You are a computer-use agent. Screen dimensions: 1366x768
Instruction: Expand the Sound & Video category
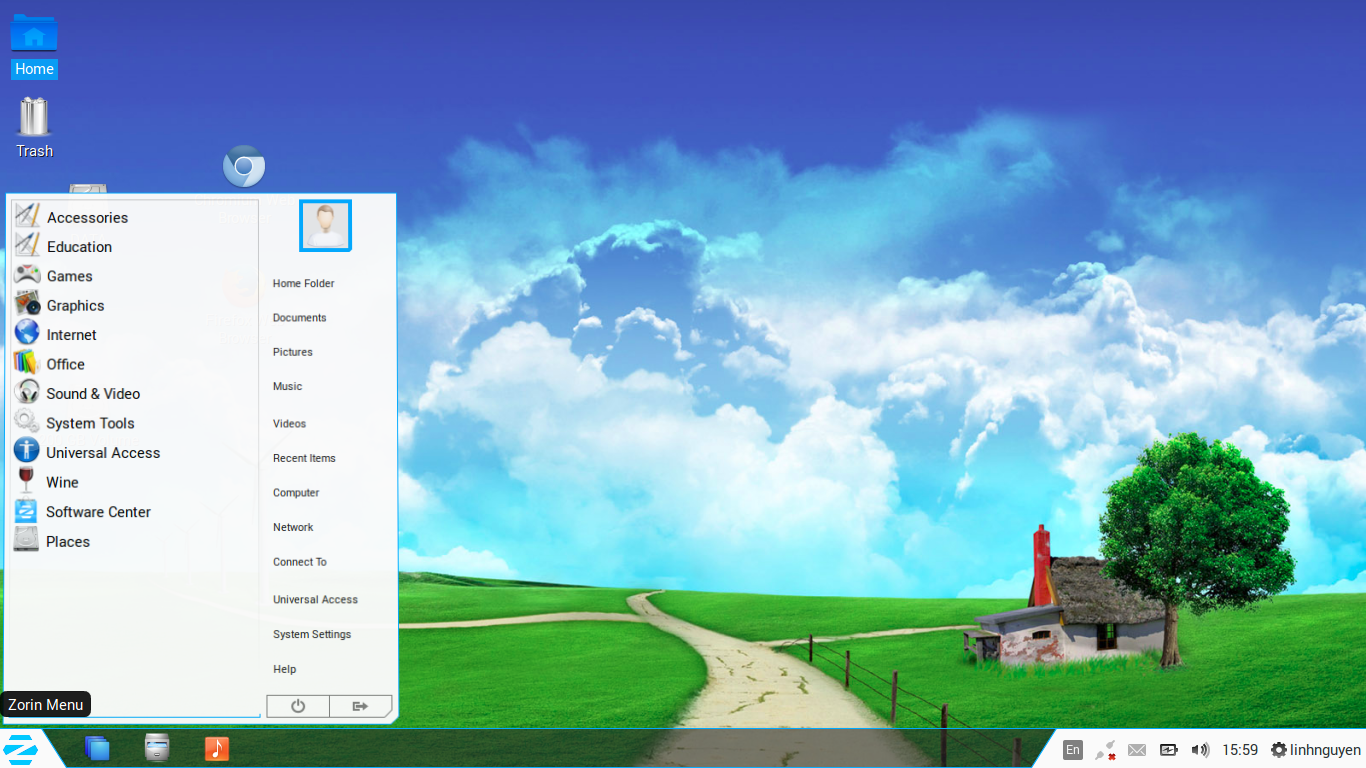(93, 394)
